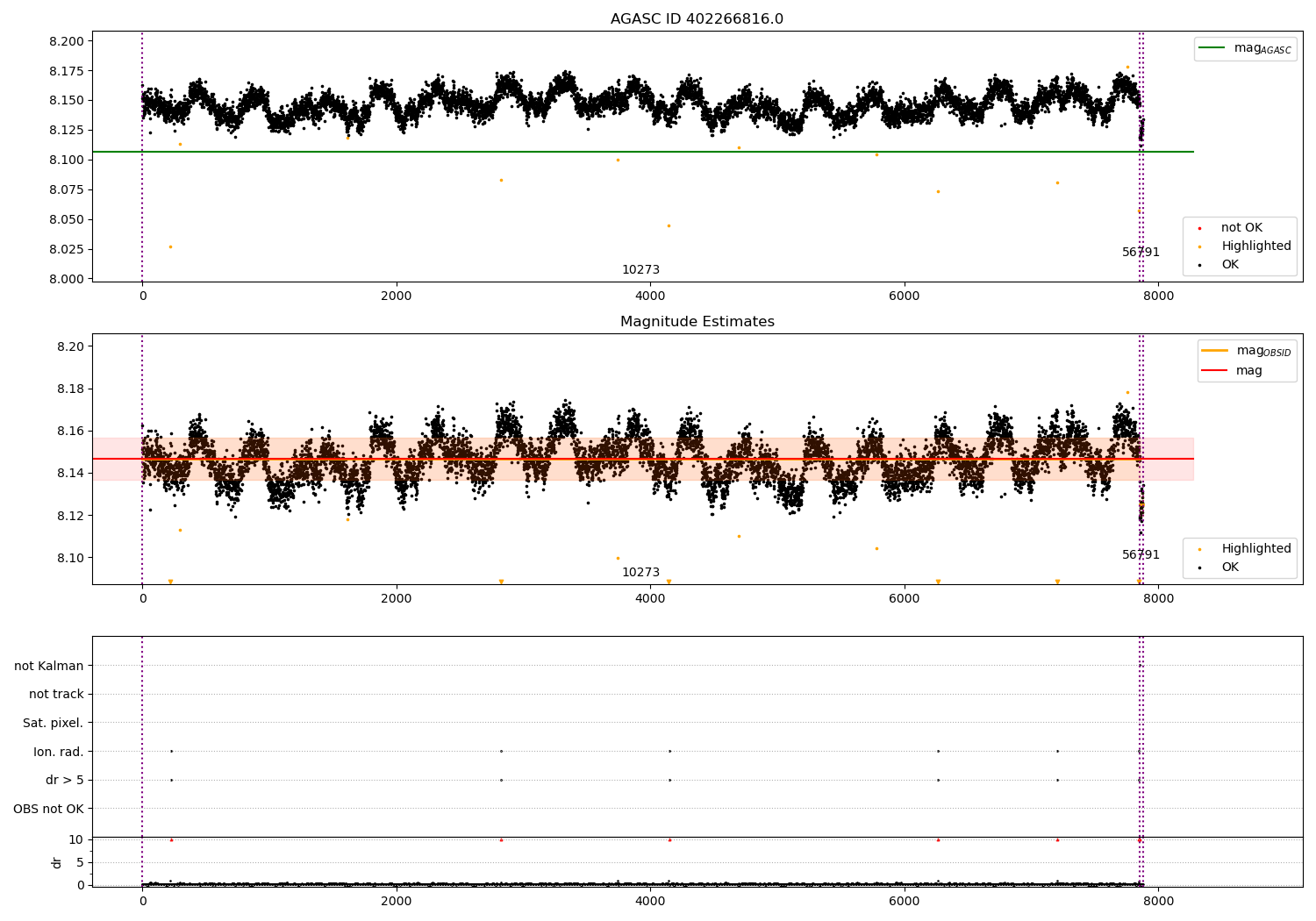The image size is (1316, 921).
Task: Click the rotated "dr" axis label
Action: [x=57, y=862]
